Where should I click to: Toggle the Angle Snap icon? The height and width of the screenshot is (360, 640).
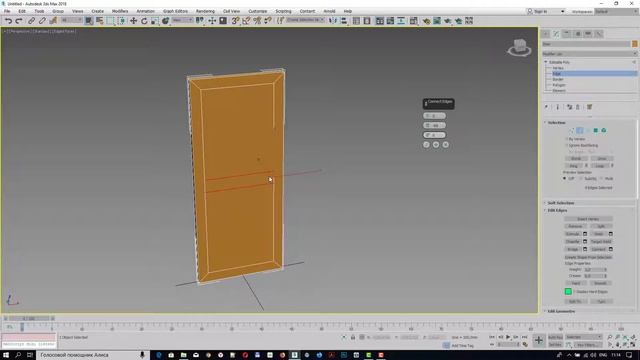[x=246, y=20]
